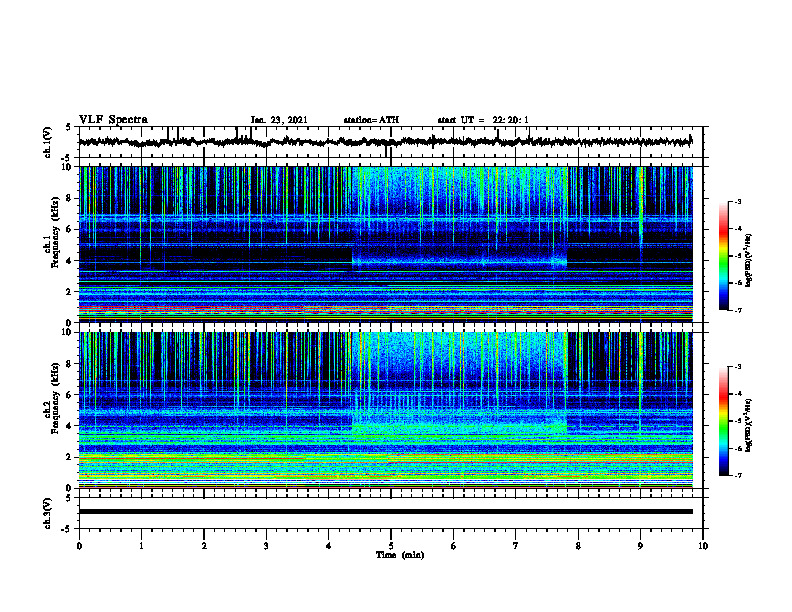Click the "-4" label on ch.2 colorbar
This screenshot has width=792, height=612.
(737, 394)
